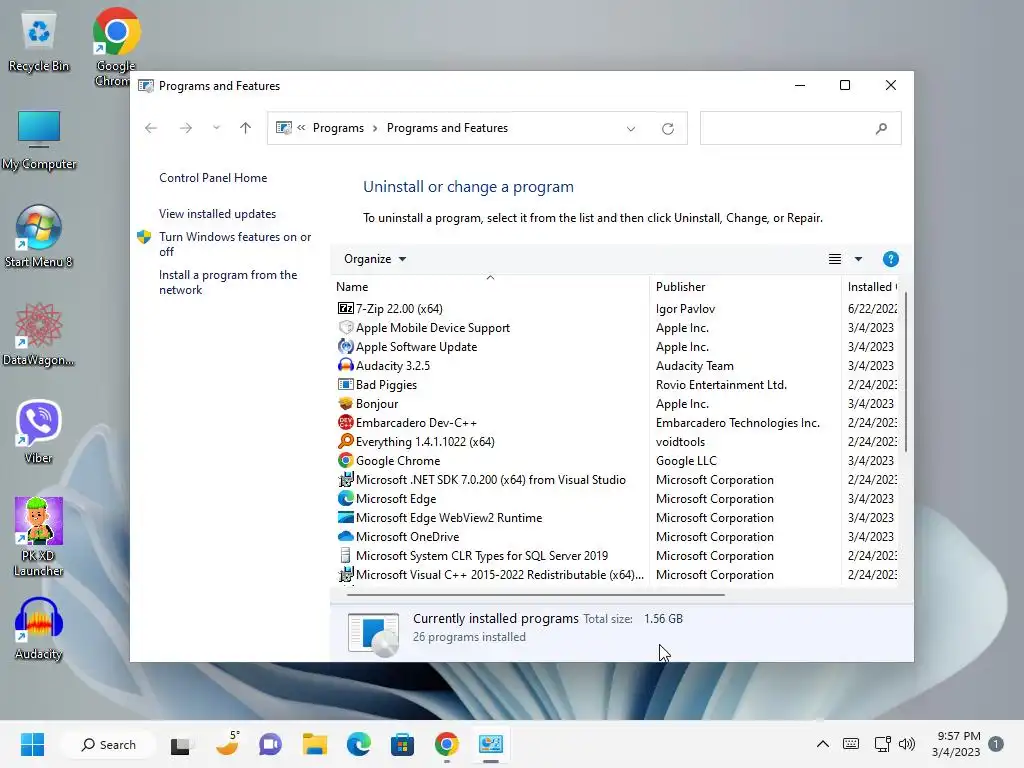1024x768 pixels.
Task: Open Turn Windows features on or off
Action: (x=235, y=244)
